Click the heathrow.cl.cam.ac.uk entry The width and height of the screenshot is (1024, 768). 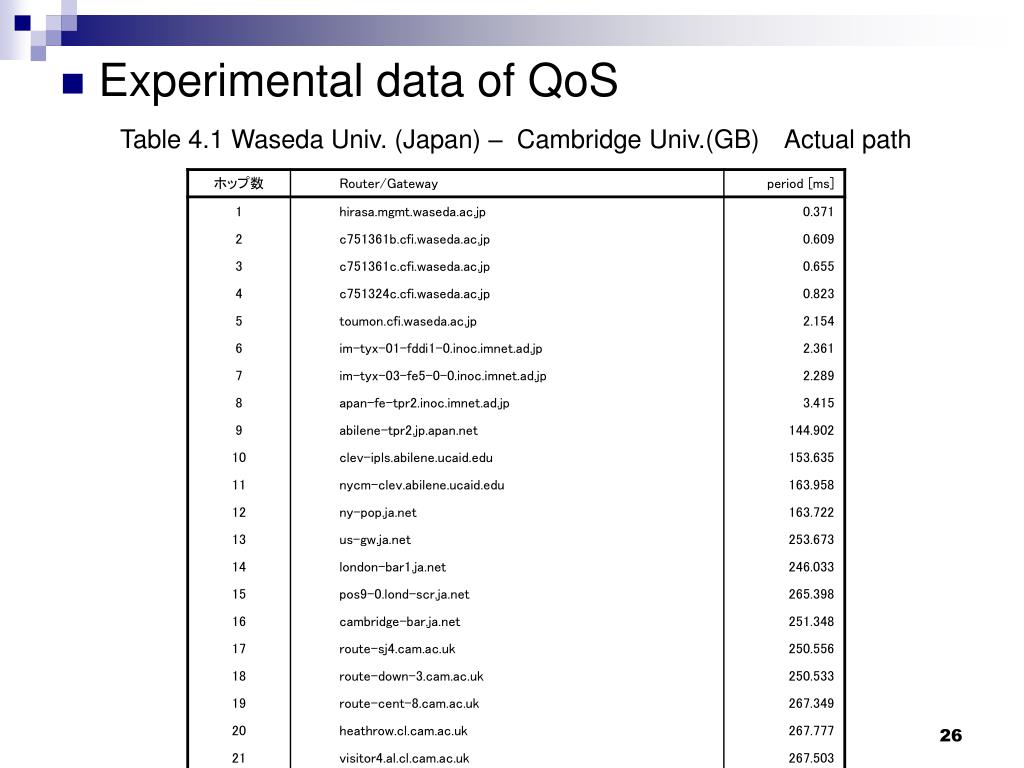click(x=403, y=731)
